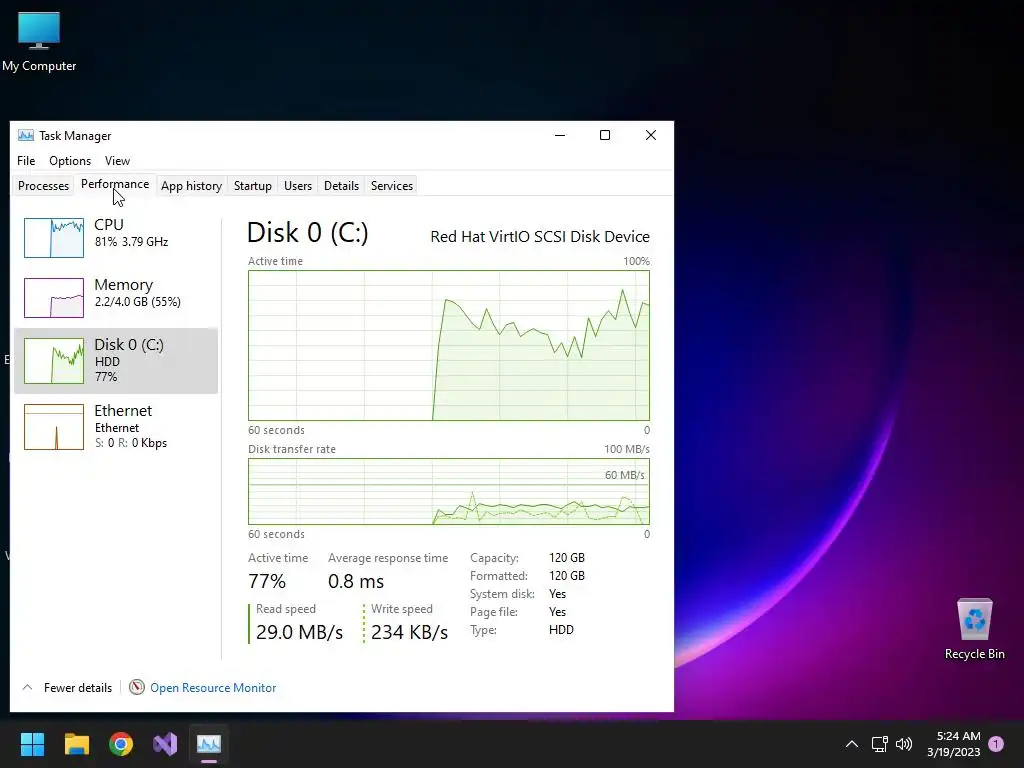
Task: Click the Task Manager taskbar icon
Action: (x=209, y=744)
